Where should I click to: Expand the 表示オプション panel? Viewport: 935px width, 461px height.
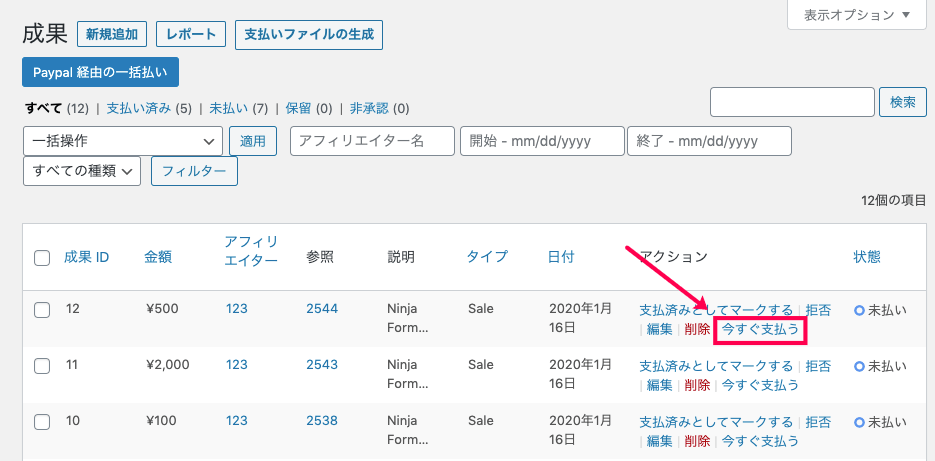tap(859, 15)
